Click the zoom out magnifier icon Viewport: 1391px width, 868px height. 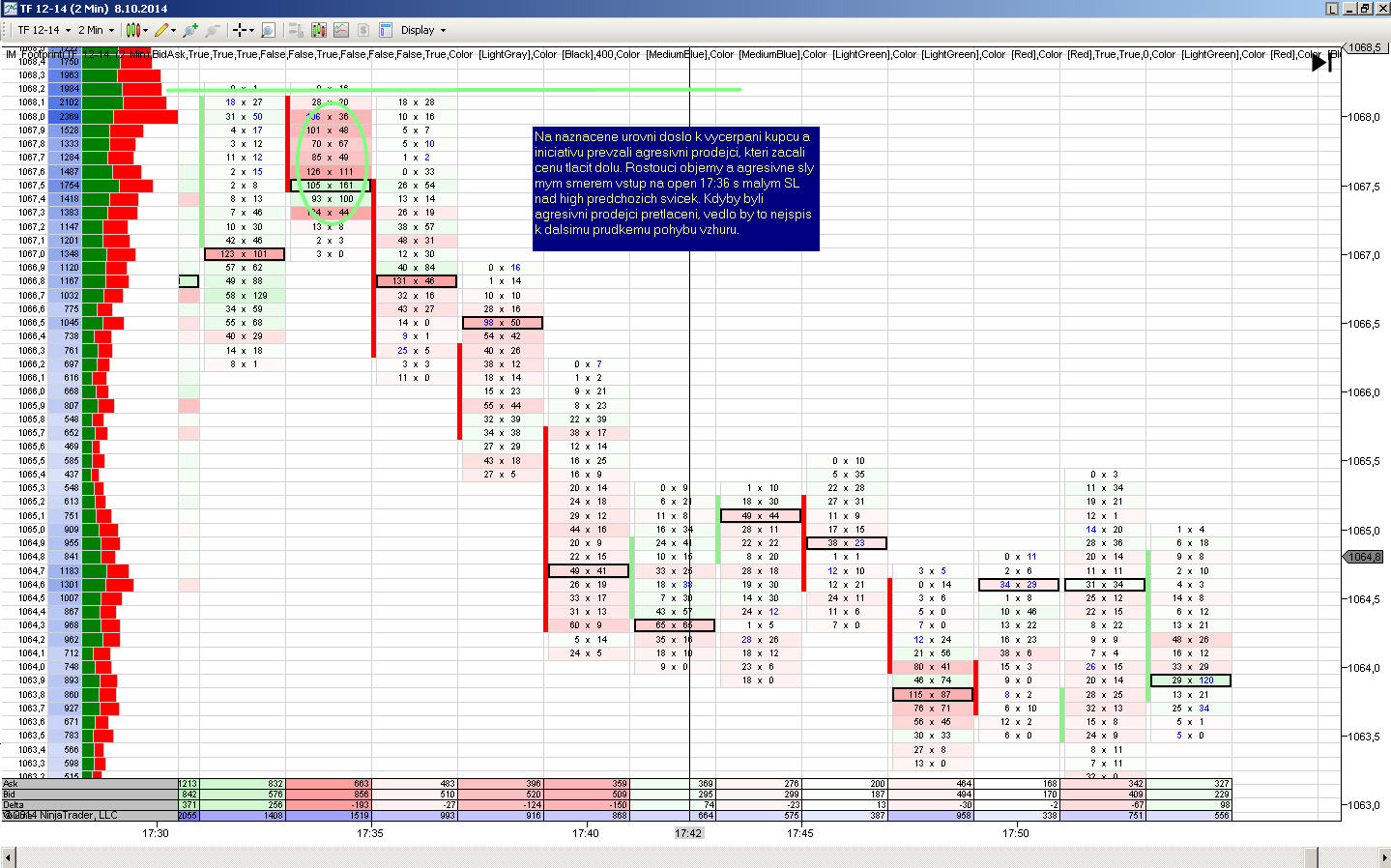click(213, 30)
